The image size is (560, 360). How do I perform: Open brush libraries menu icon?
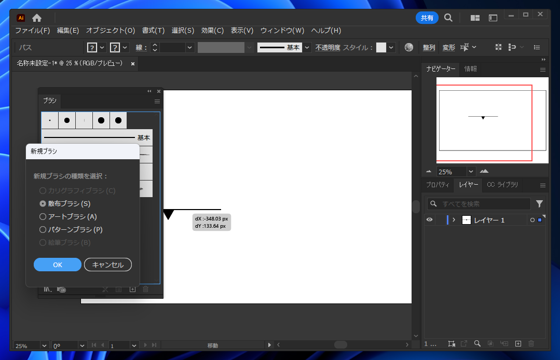click(48, 289)
